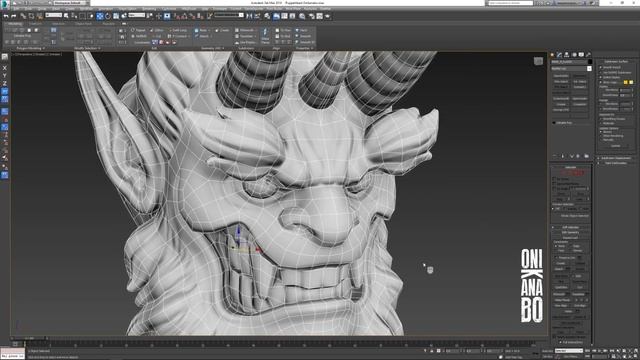
Task: Enable separate by Materials
Action: [600, 123]
